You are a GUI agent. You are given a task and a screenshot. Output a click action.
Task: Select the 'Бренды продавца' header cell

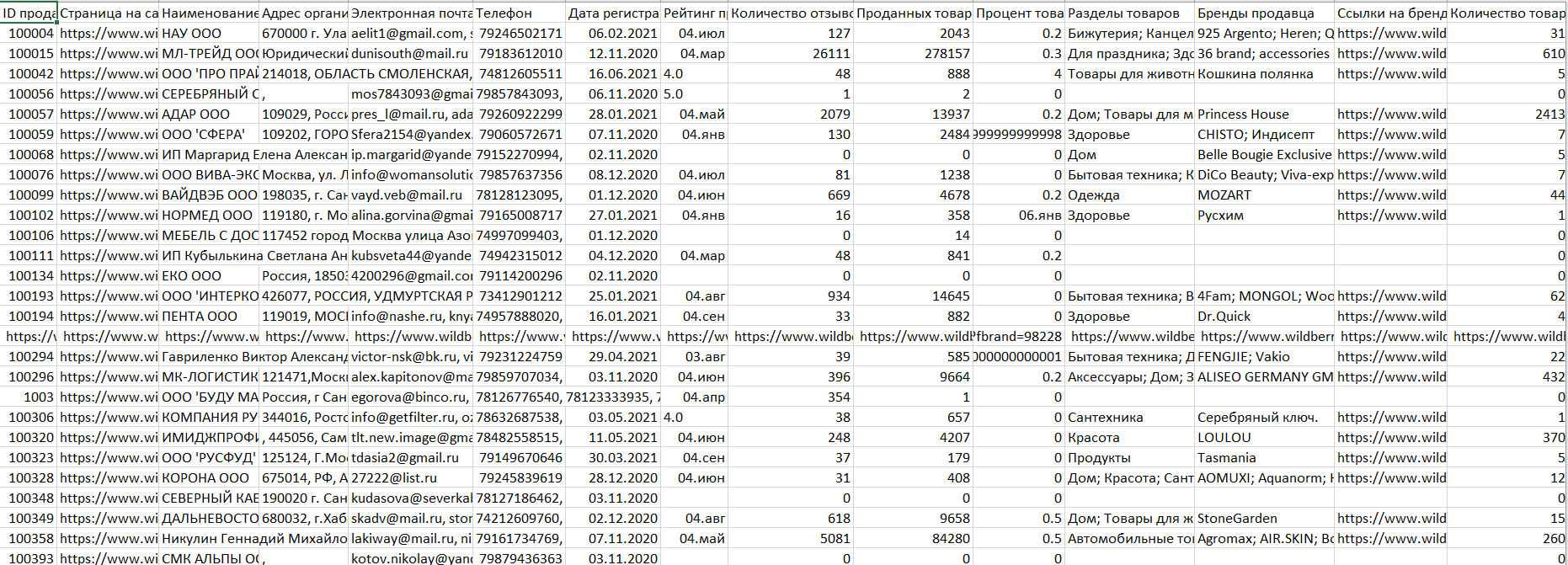(x=1264, y=13)
